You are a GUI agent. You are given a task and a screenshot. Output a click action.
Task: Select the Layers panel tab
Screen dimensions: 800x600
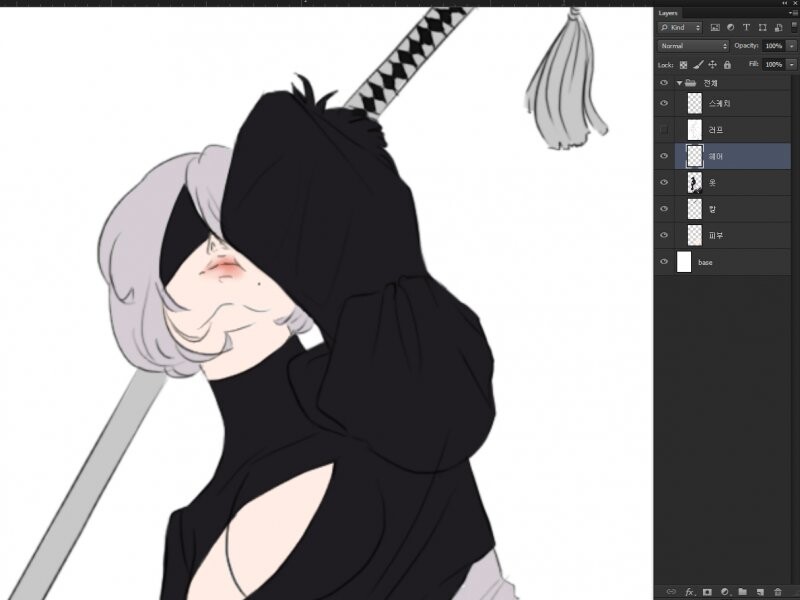coord(668,13)
